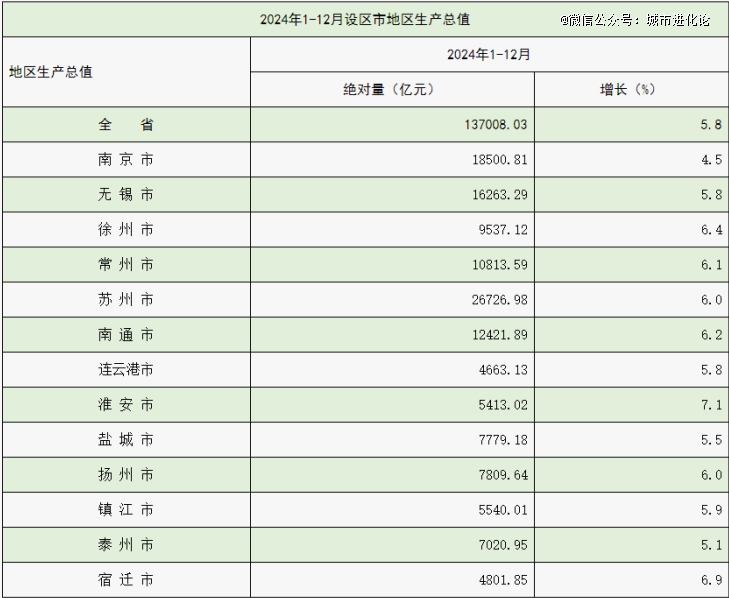Select the '徐州市' growth rate 6.4
The image size is (729, 598).
[711, 230]
